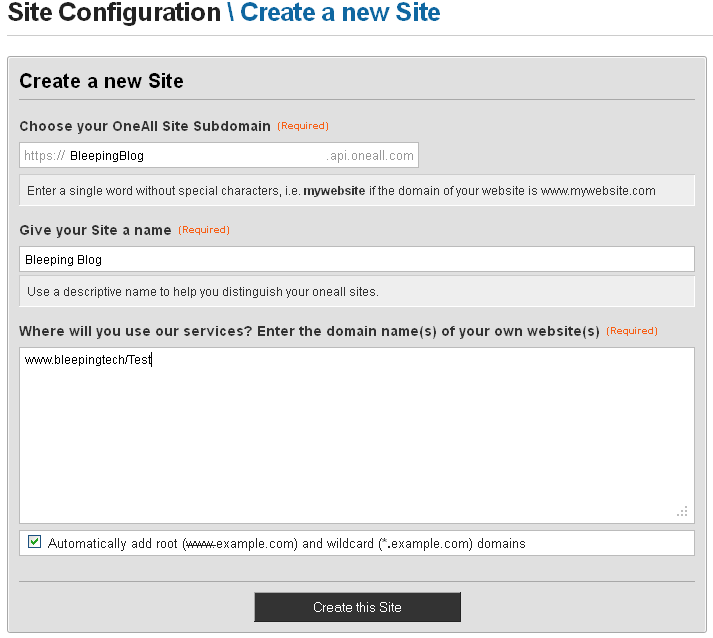Click the 'https://' prefix in the subdomain field

point(45,156)
